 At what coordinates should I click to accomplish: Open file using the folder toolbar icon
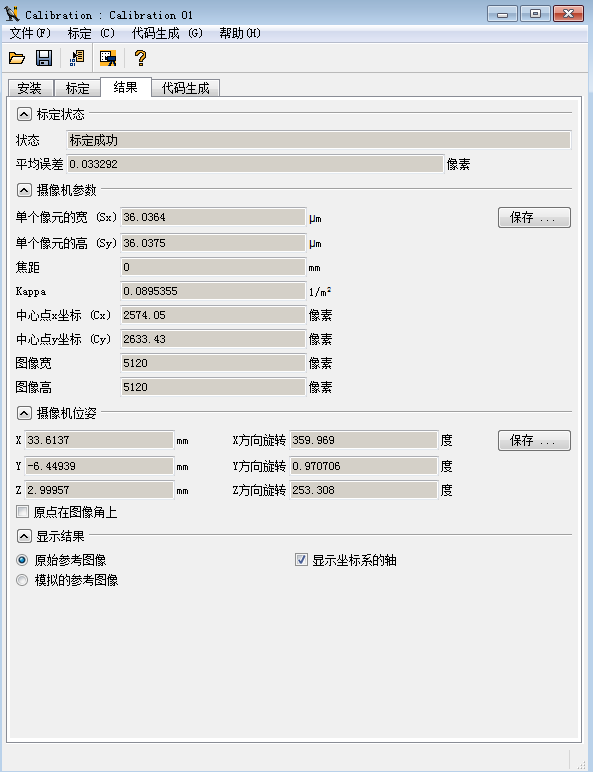pos(17,58)
